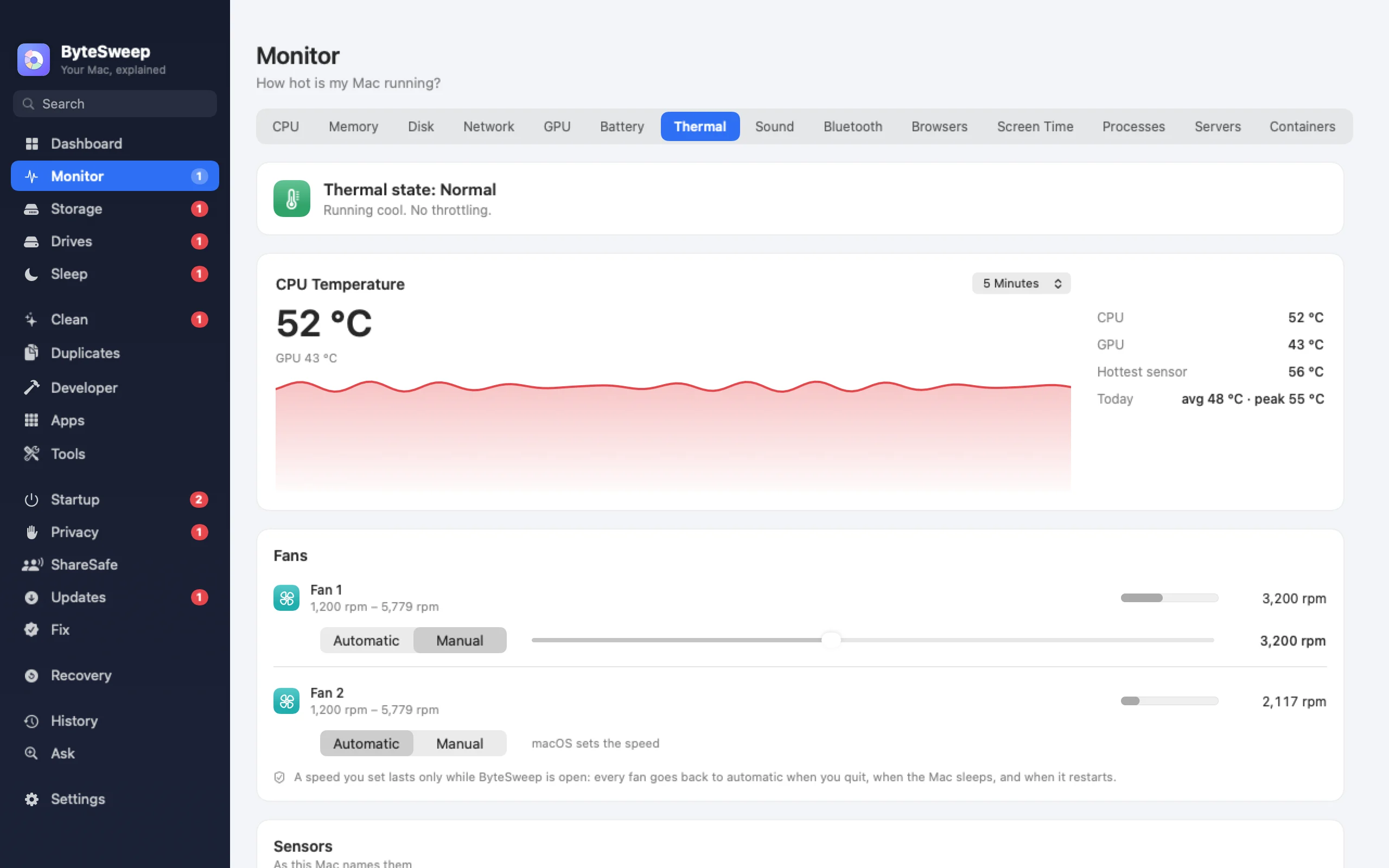Click the Updates download icon
The width and height of the screenshot is (1389, 868).
[x=31, y=598]
